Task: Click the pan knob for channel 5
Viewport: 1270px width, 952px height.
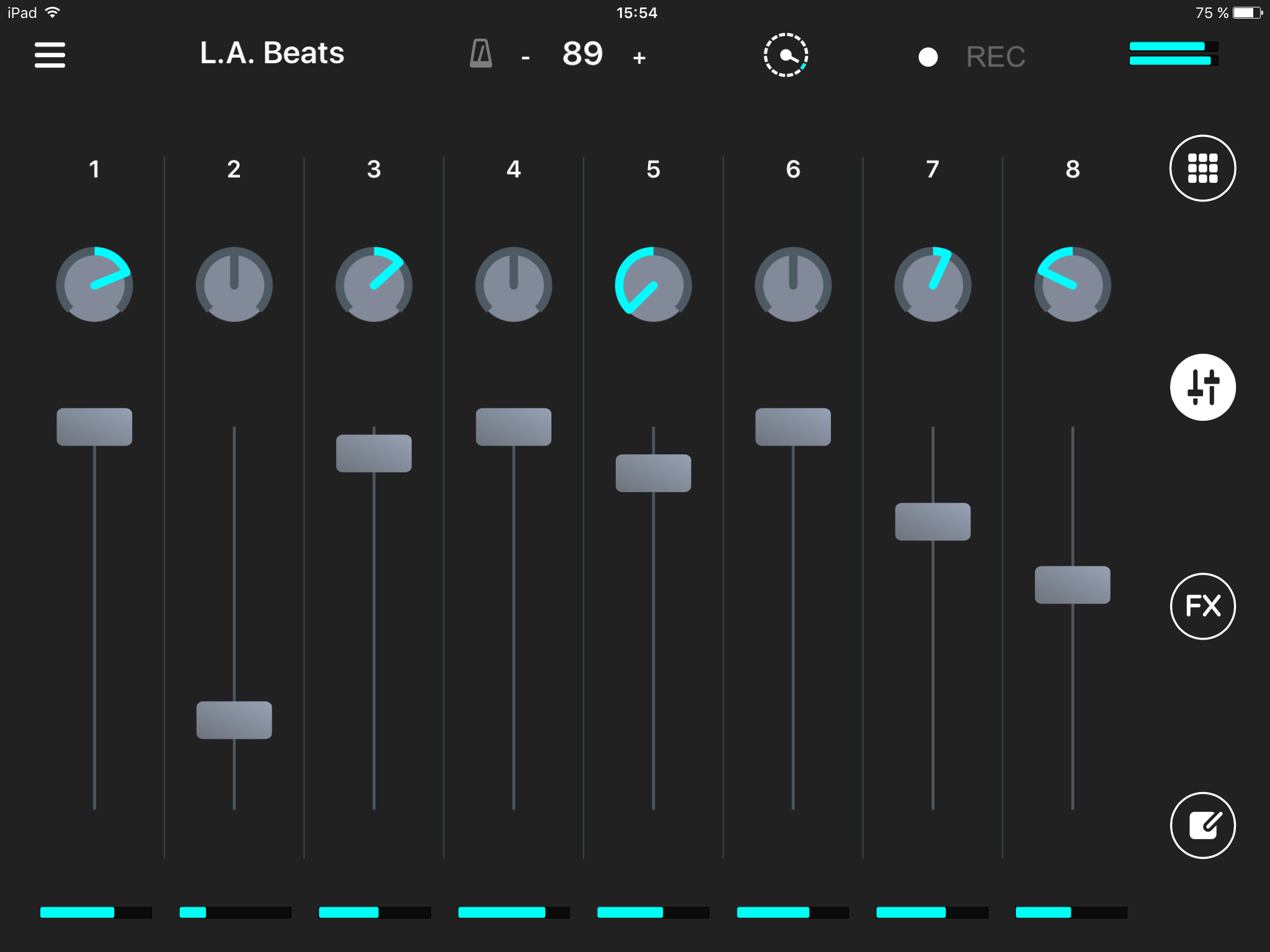Action: 653,285
